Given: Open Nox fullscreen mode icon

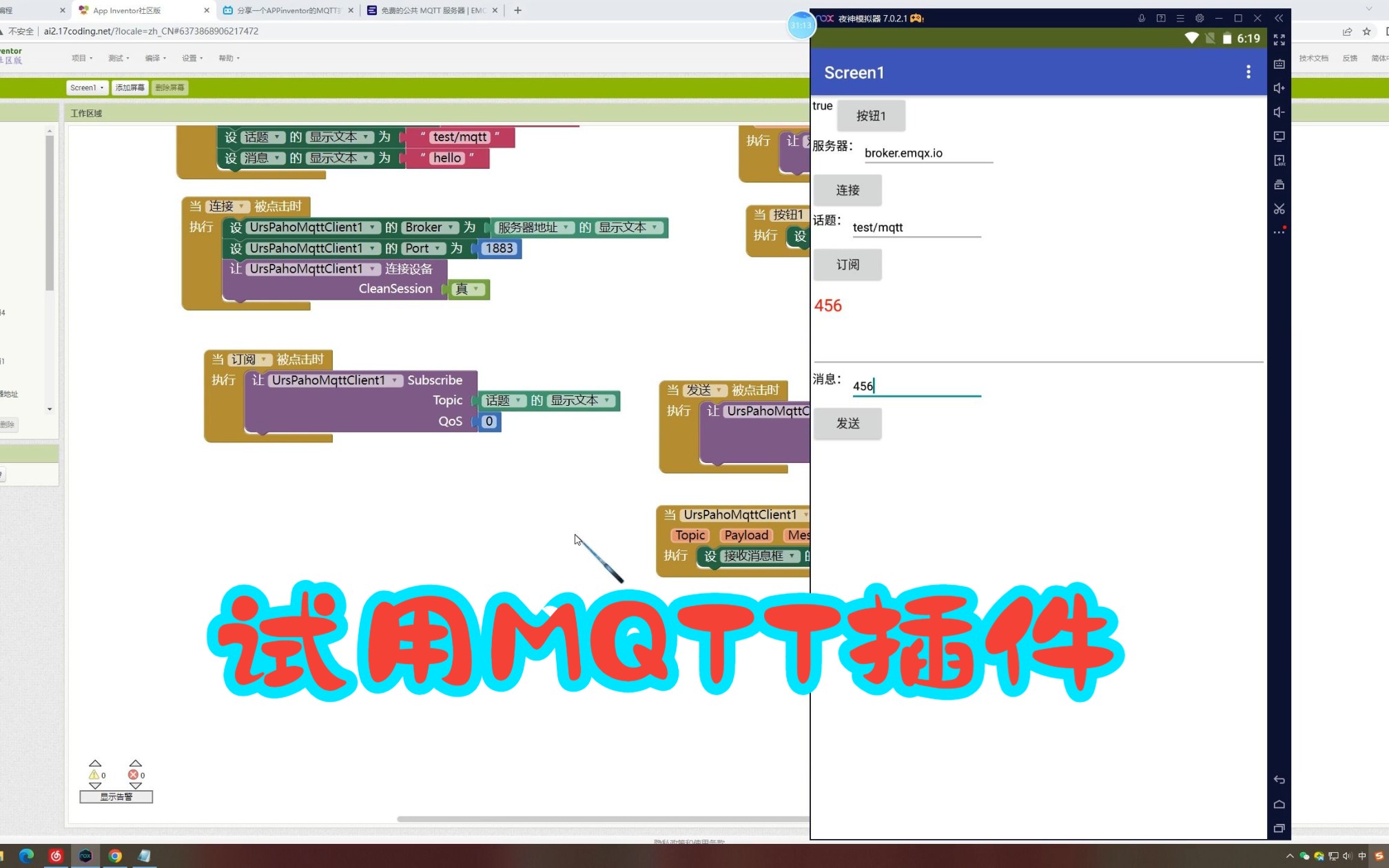Looking at the screenshot, I should [1279, 40].
